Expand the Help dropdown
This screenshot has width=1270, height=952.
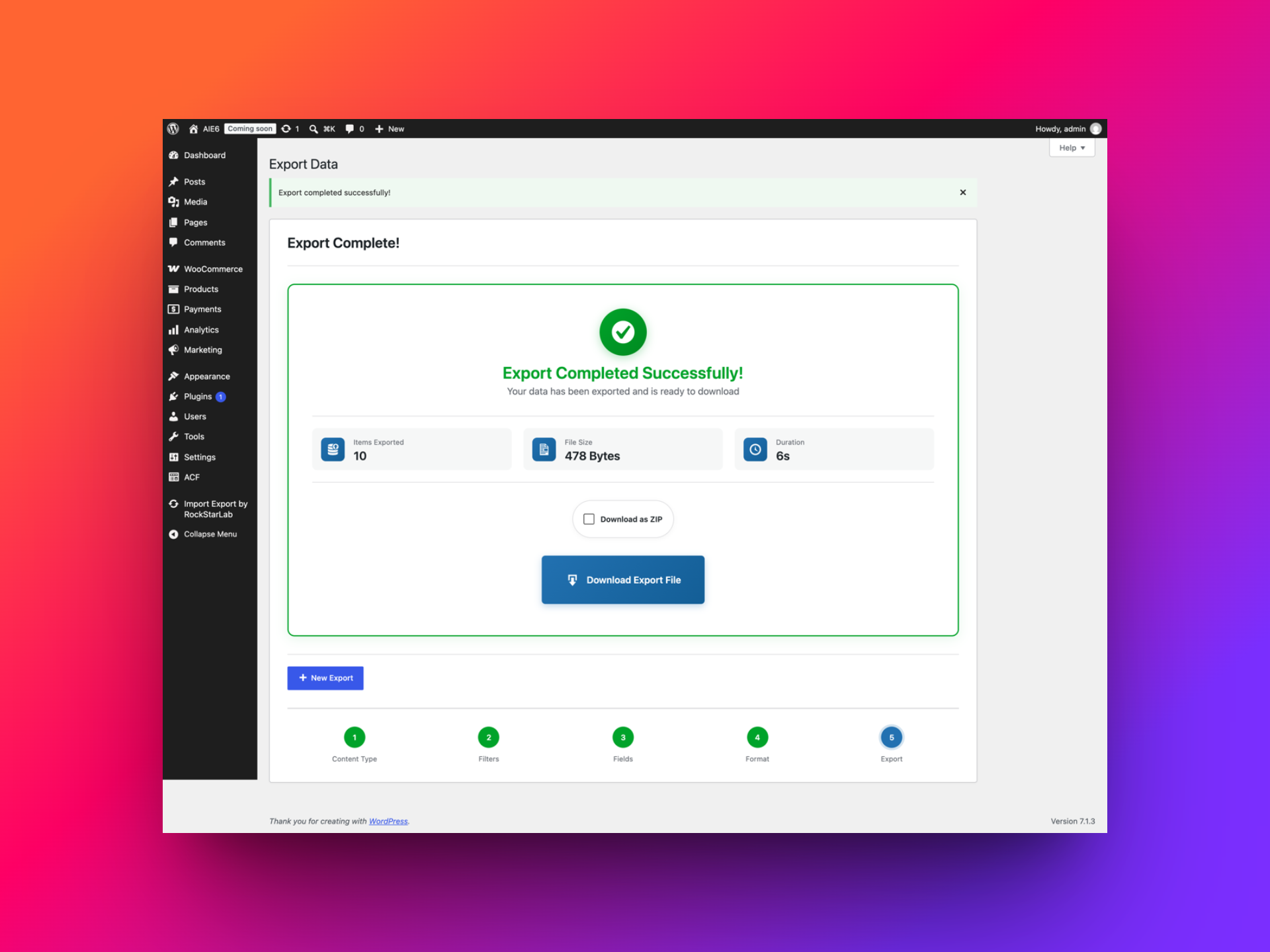(1072, 148)
